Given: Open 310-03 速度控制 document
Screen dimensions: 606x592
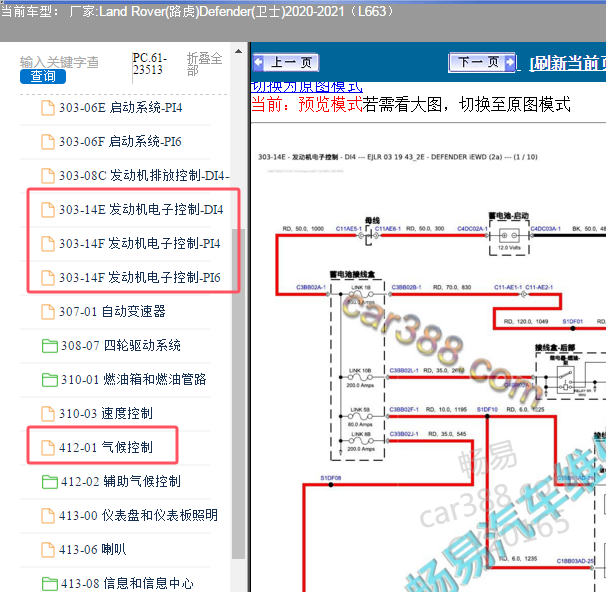Looking at the screenshot, I should coord(106,413).
